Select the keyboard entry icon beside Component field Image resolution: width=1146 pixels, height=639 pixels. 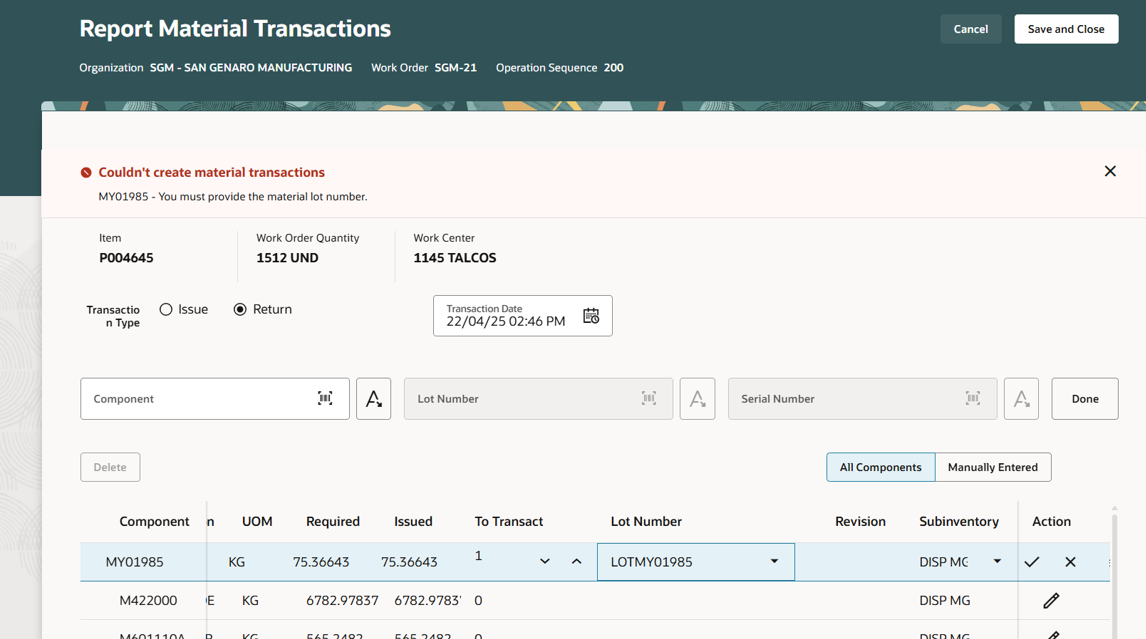(373, 398)
